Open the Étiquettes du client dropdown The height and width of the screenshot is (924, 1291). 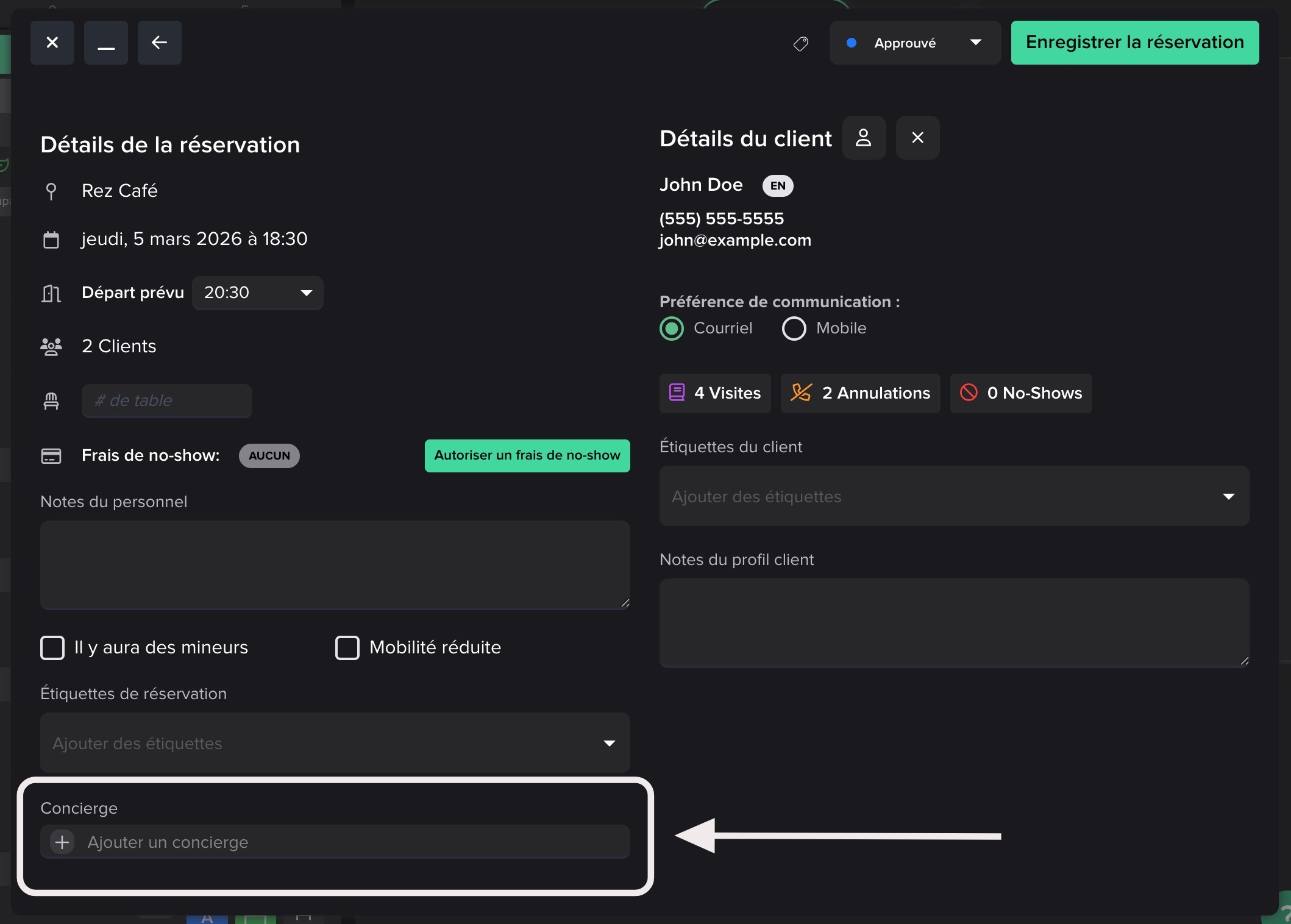(954, 496)
